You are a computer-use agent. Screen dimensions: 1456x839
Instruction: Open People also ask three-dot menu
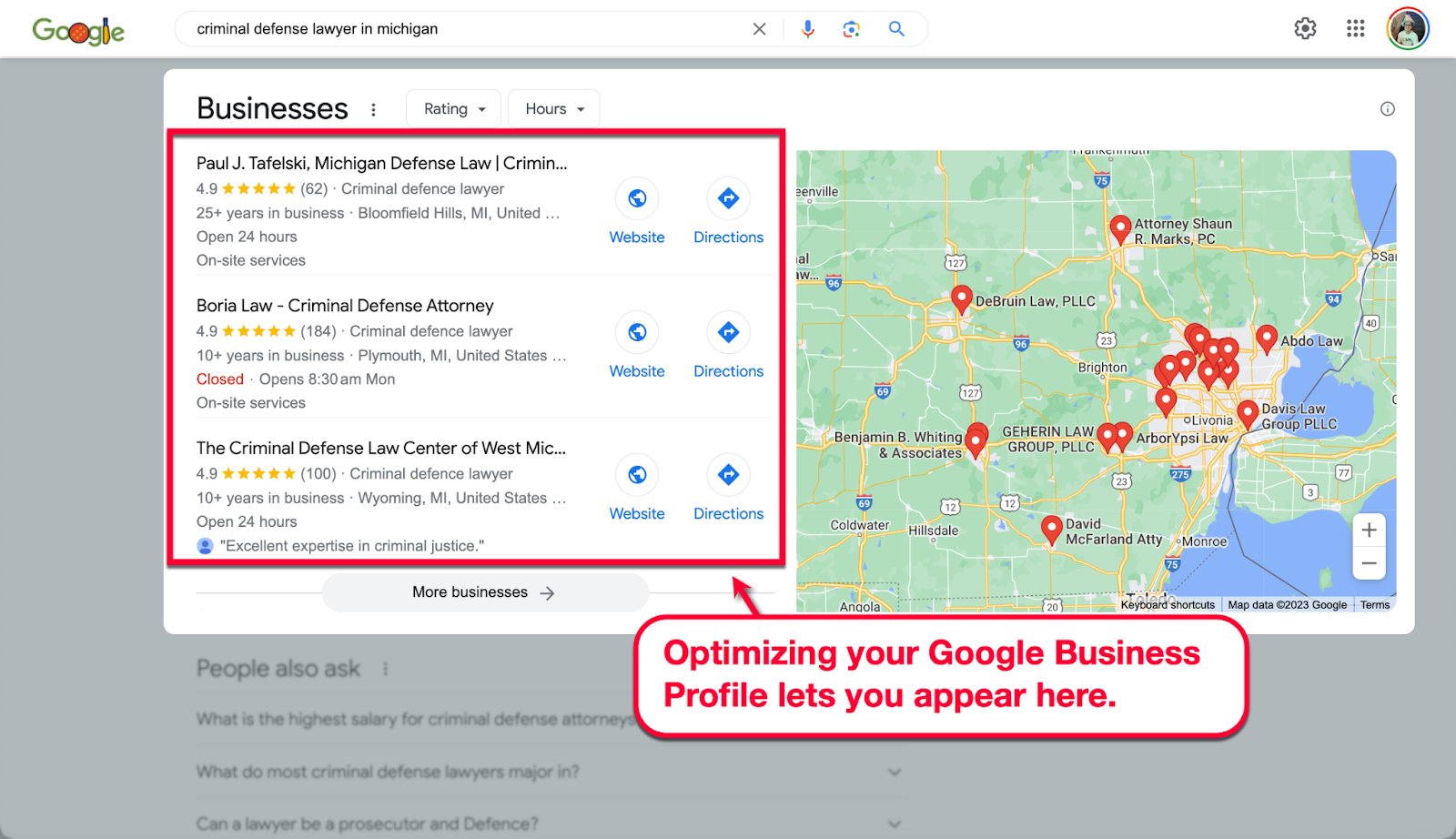(386, 669)
